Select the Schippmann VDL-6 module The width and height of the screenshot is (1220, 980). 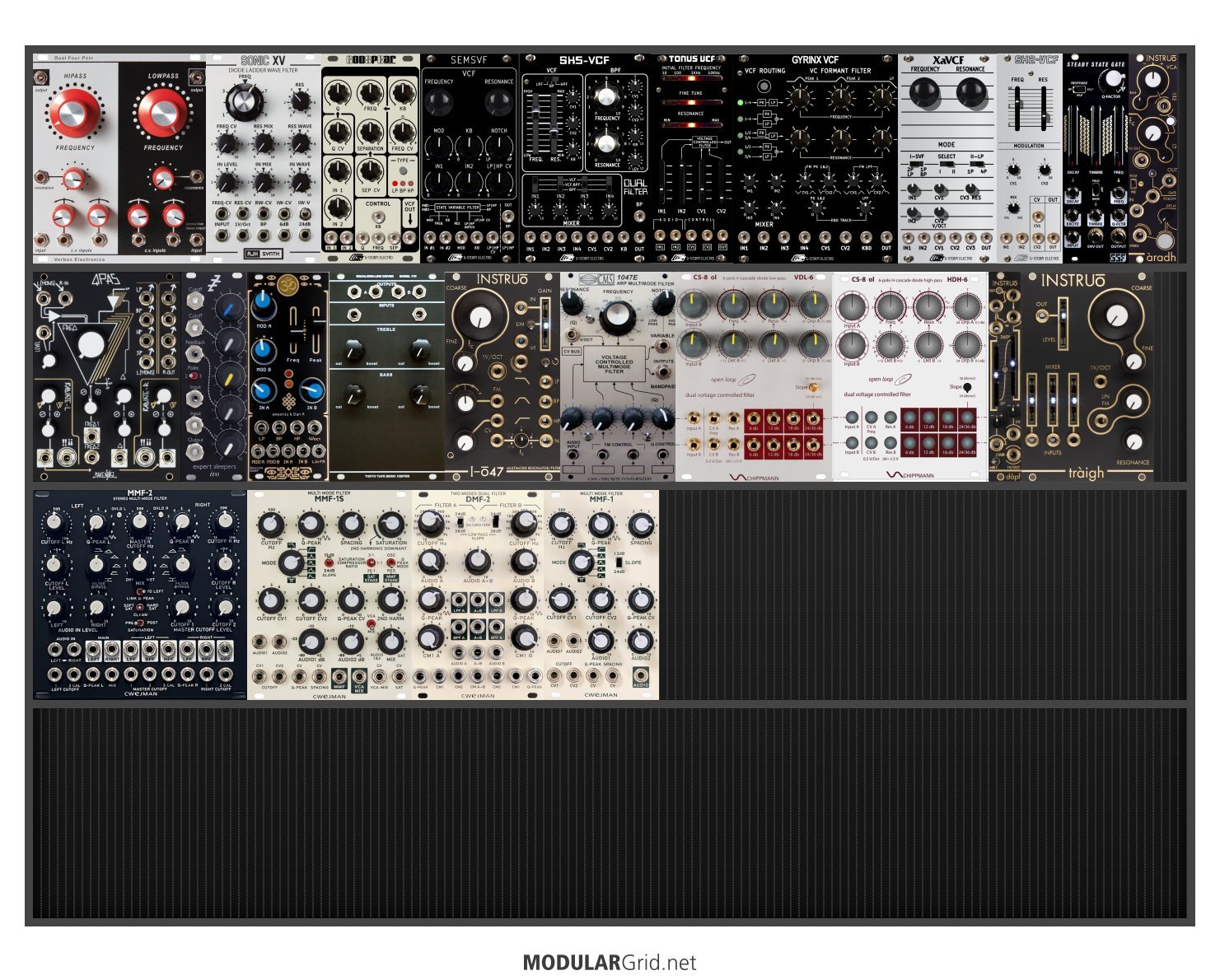point(754,377)
